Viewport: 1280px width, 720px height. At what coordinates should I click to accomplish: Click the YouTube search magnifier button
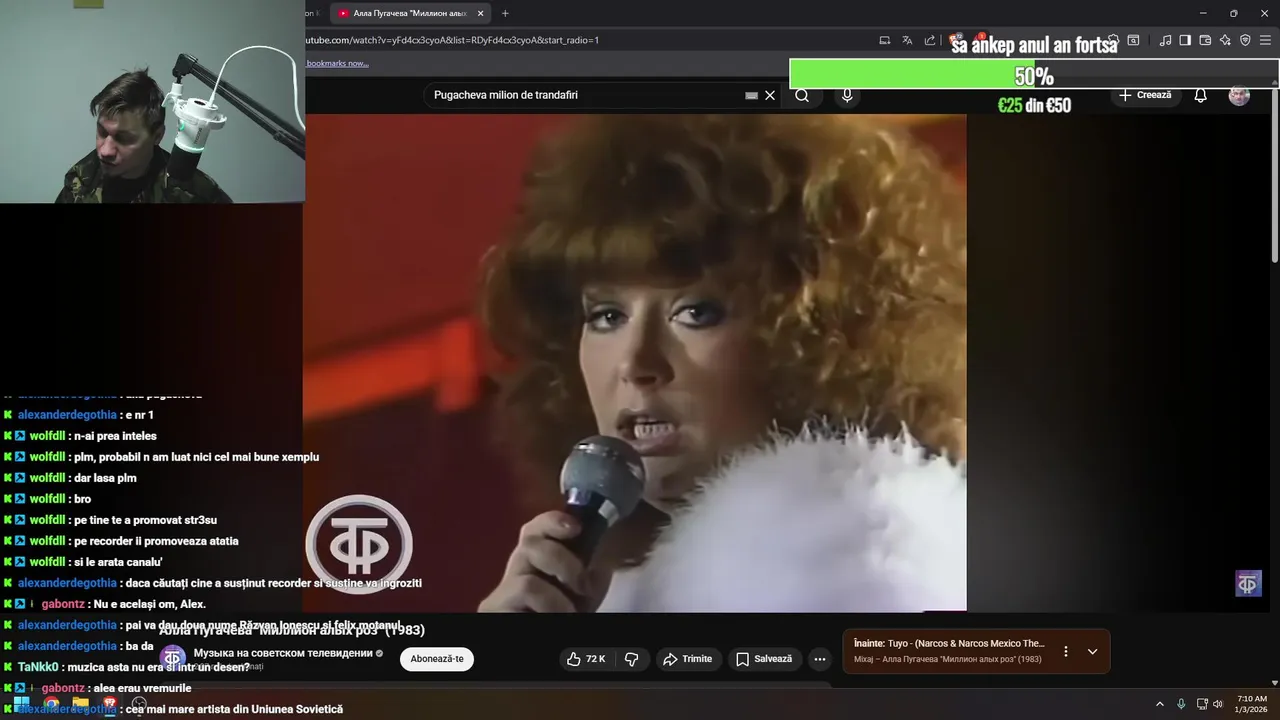tap(802, 95)
